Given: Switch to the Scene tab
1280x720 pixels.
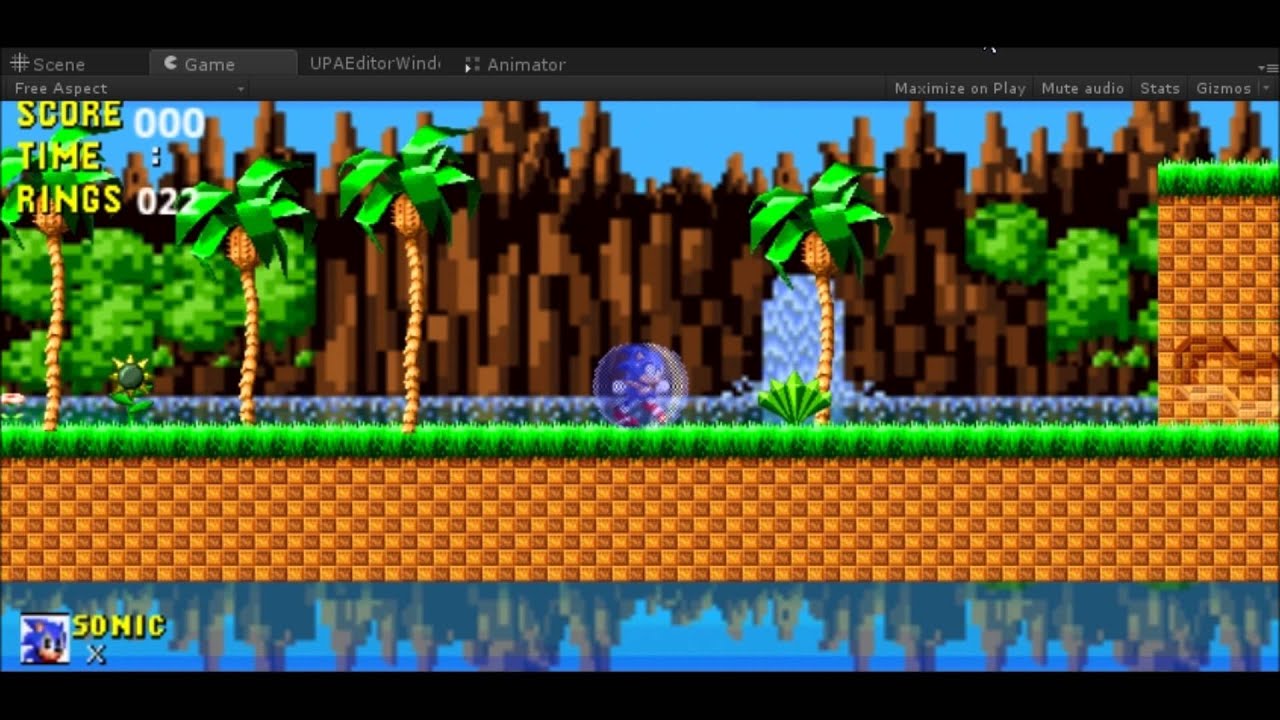Looking at the screenshot, I should 48,64.
